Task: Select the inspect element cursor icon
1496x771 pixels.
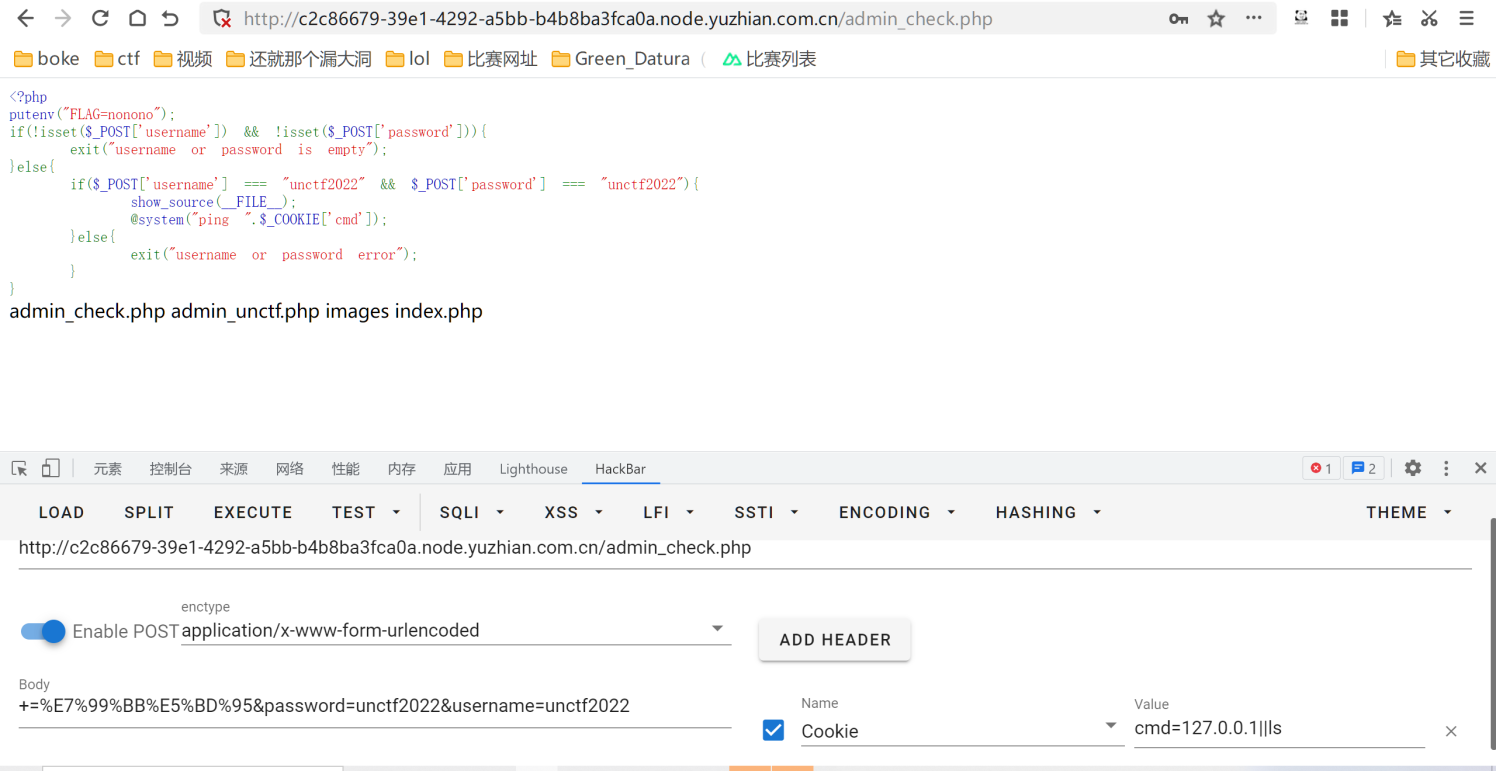Action: click(19, 468)
